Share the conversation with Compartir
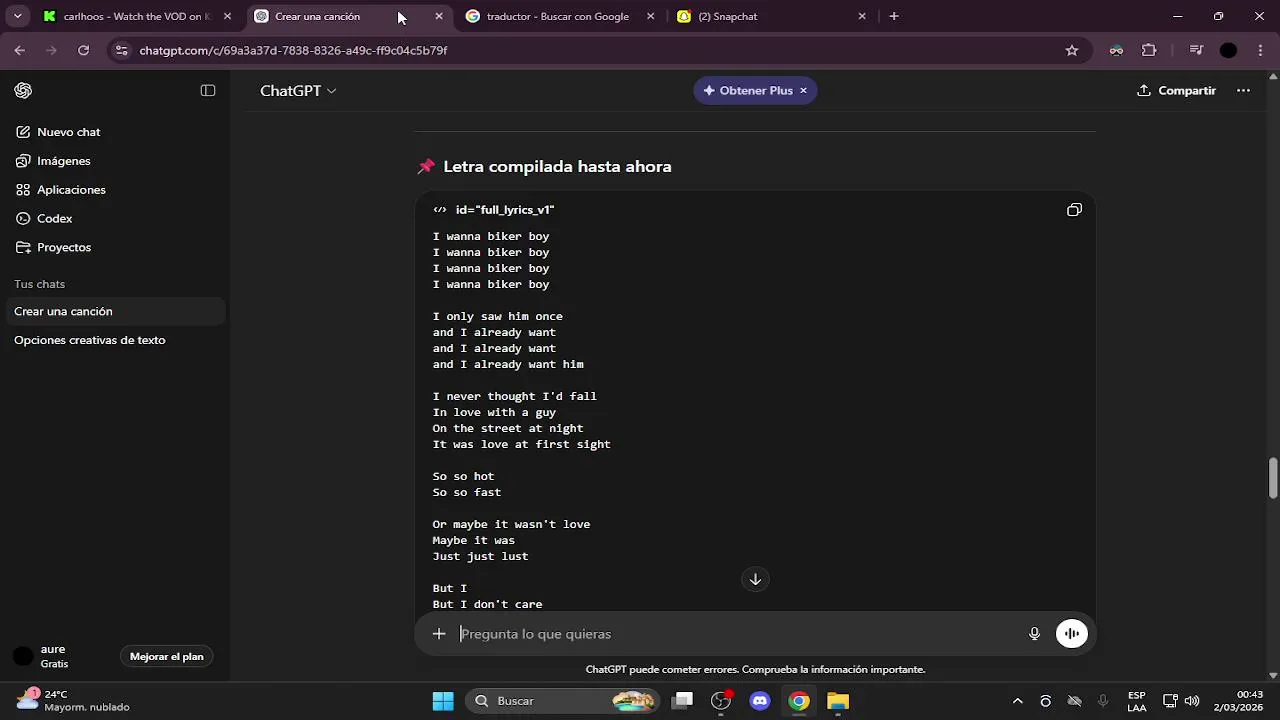The image size is (1280, 720). coord(1176,91)
